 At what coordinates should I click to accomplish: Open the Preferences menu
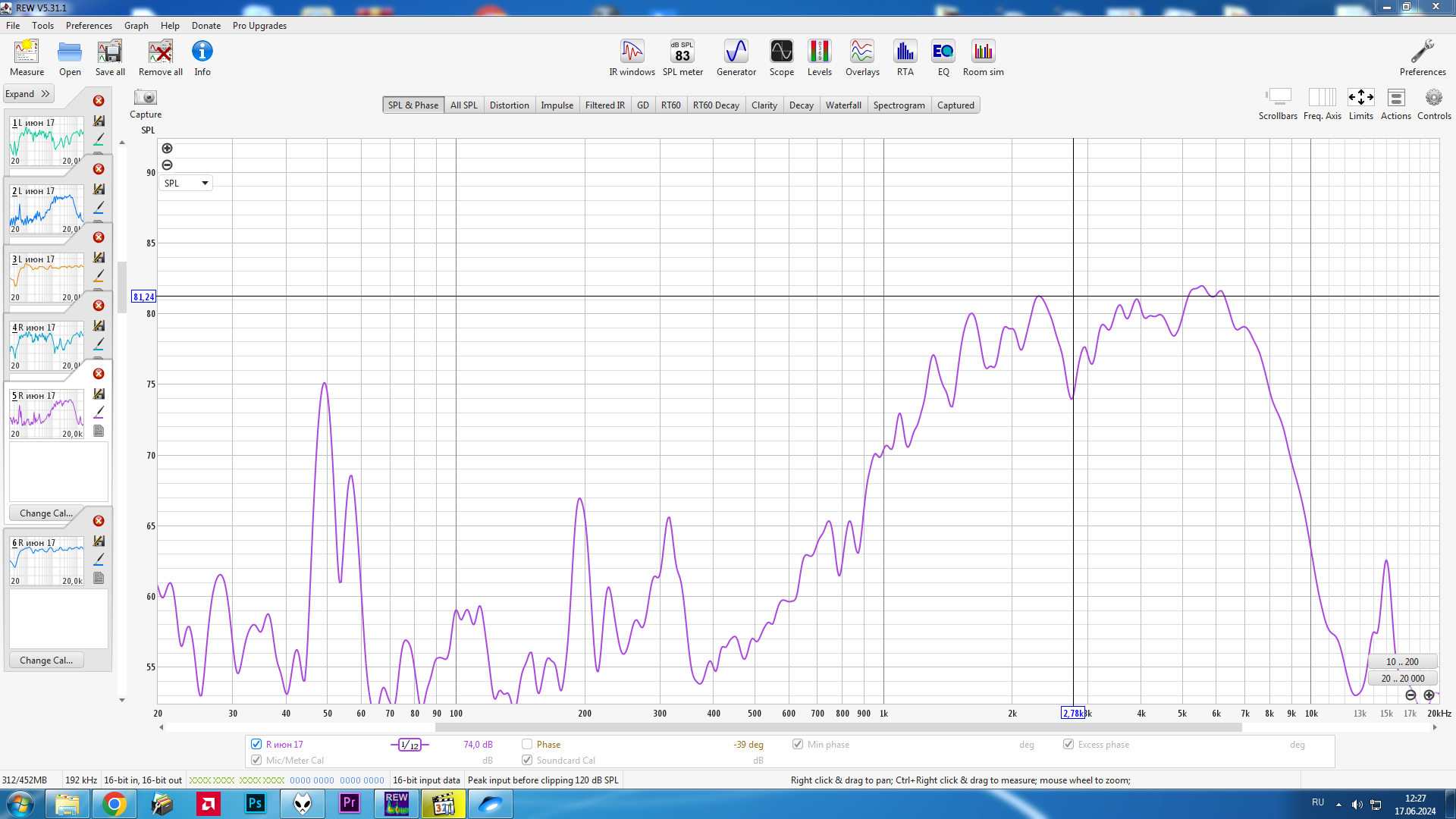[x=89, y=25]
